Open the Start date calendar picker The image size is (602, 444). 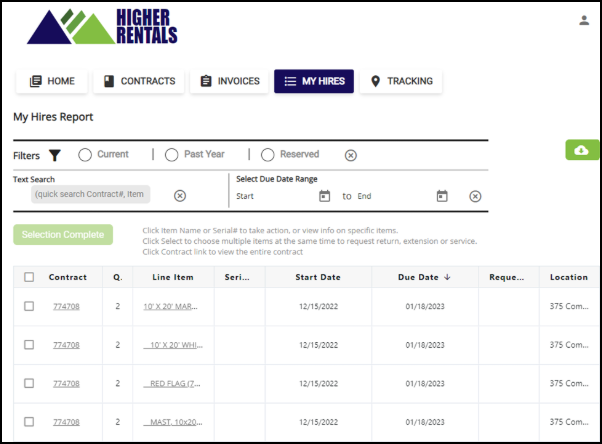(x=324, y=196)
